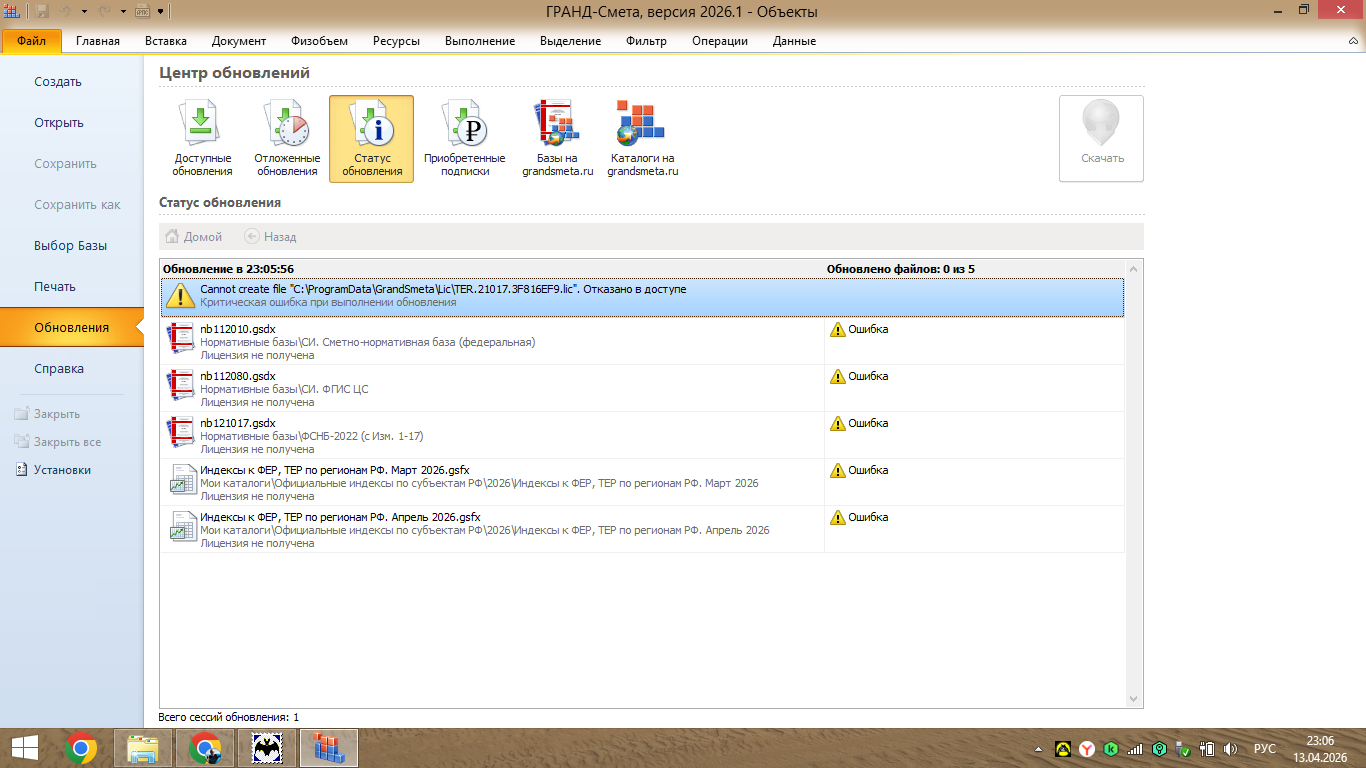Switch to the Главная ribbon tab
Image resolution: width=1366 pixels, height=768 pixels.
(98, 41)
